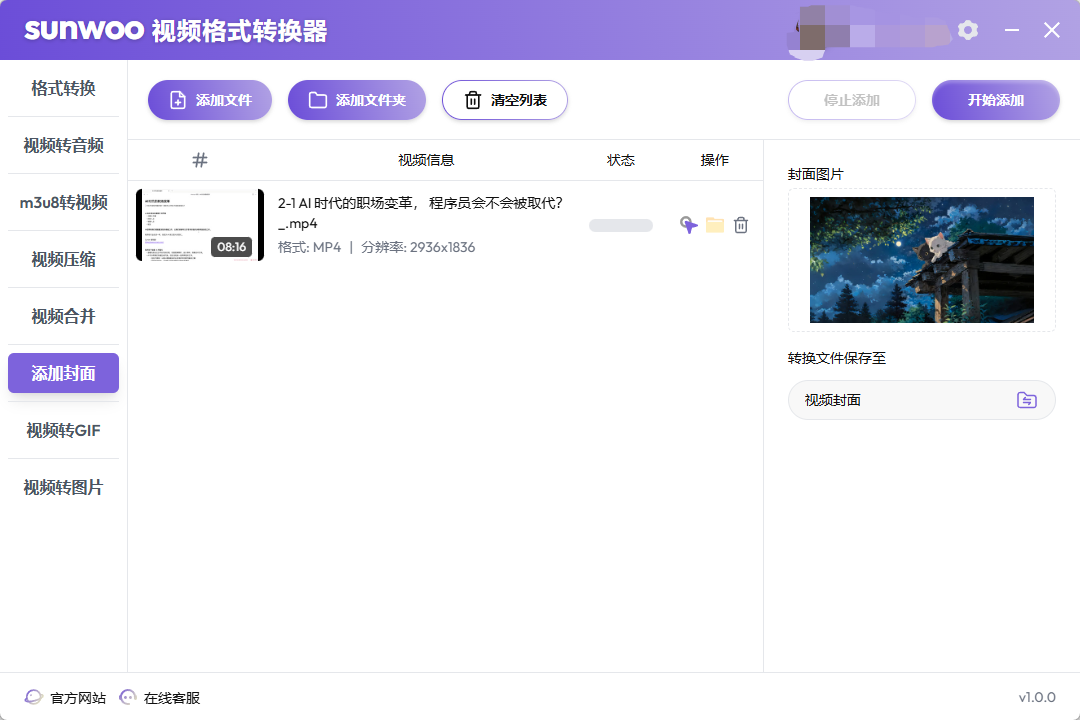Click the 视频信息 column header
The width and height of the screenshot is (1080, 720).
coord(426,161)
